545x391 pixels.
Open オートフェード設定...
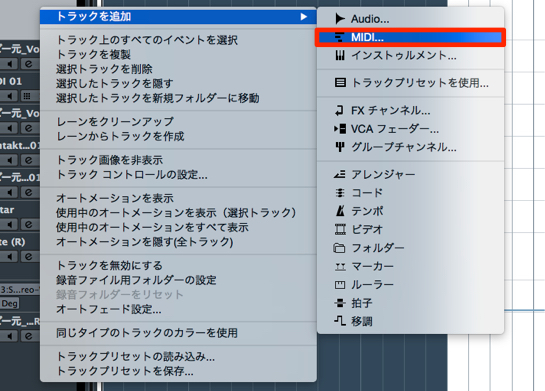(178, 309)
